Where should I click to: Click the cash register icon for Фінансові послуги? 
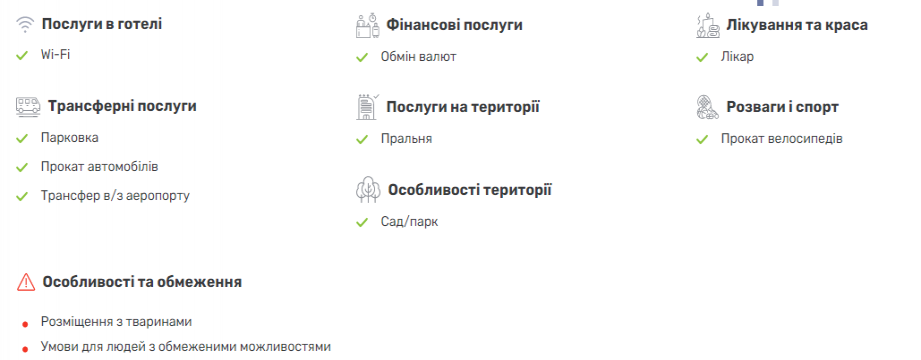click(x=368, y=26)
